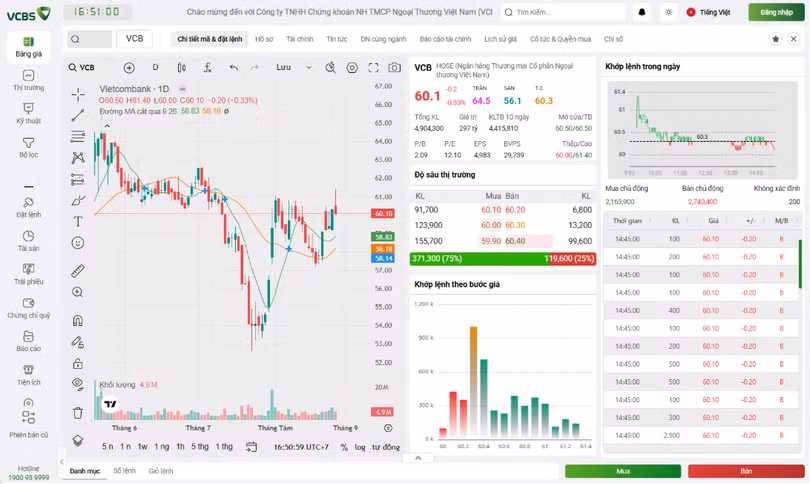Expand bottom panel chevron
Screen dimensions: 810x484
[418, 458]
